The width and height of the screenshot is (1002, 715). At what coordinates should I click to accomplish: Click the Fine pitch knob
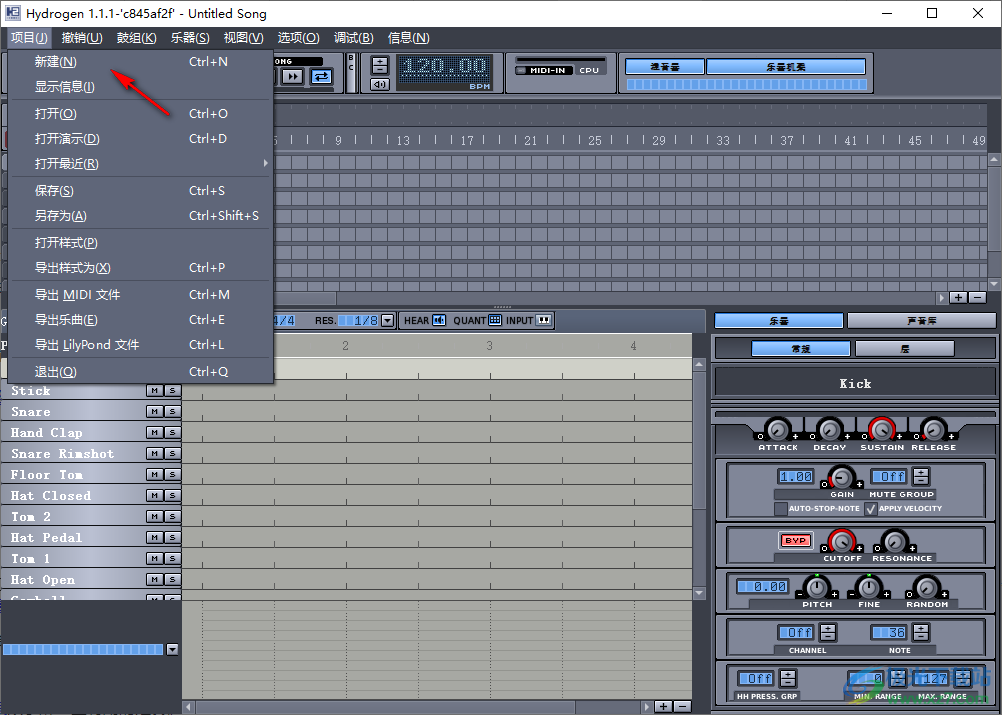click(868, 587)
